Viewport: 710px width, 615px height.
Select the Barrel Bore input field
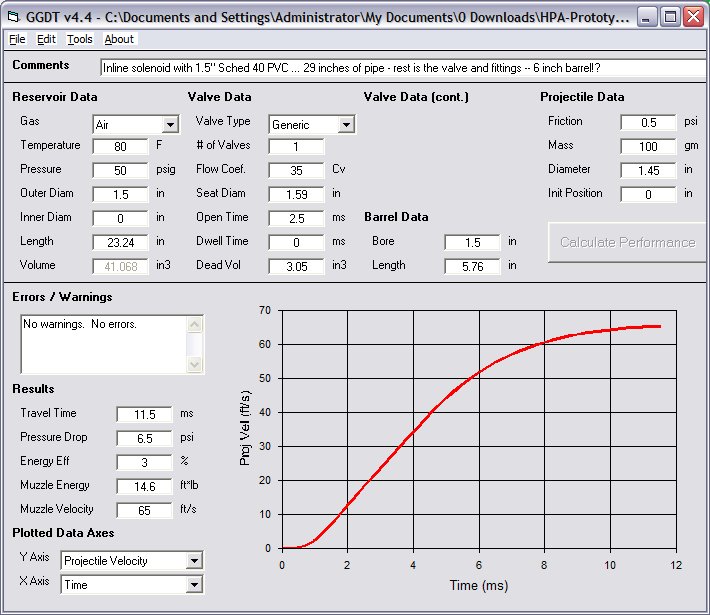[472, 242]
